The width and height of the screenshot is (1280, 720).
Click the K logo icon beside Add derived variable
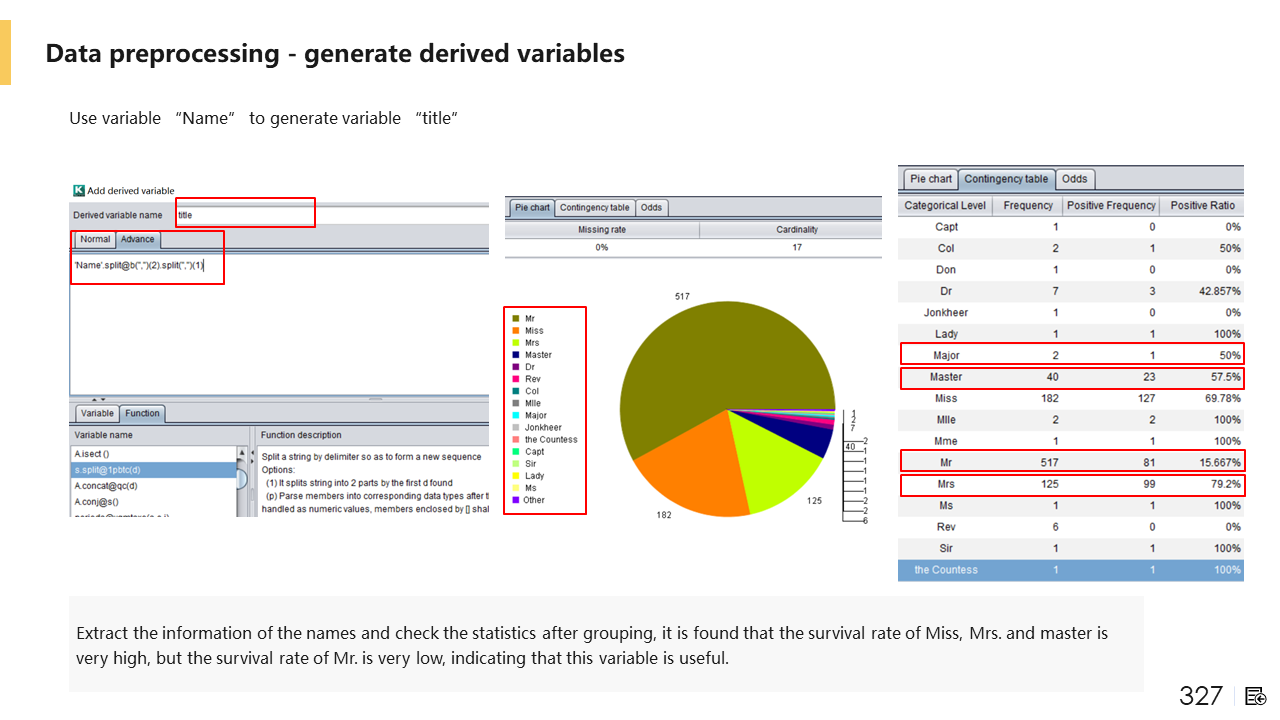click(x=79, y=190)
